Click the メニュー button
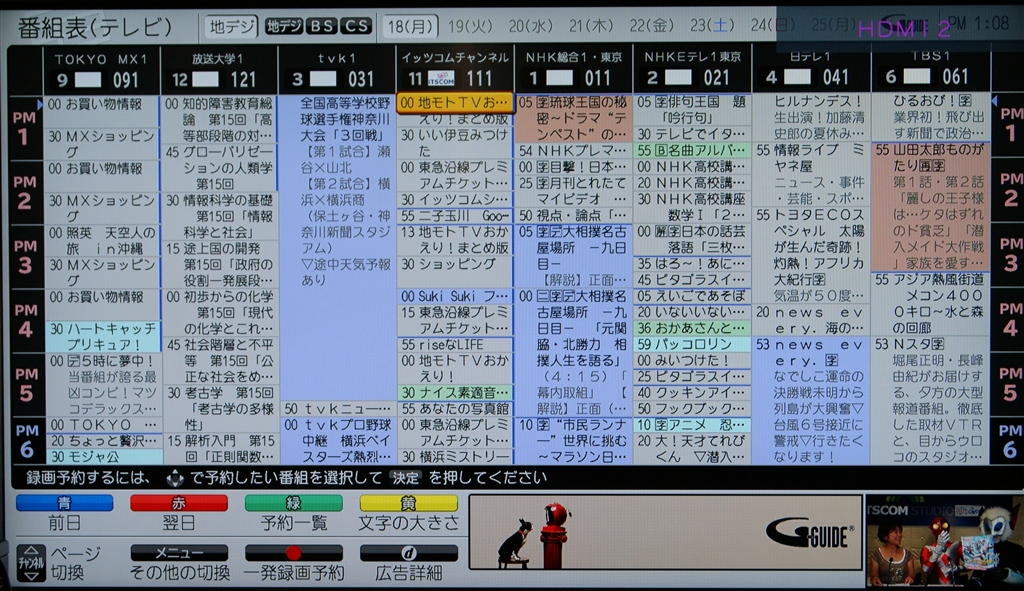 (x=179, y=553)
